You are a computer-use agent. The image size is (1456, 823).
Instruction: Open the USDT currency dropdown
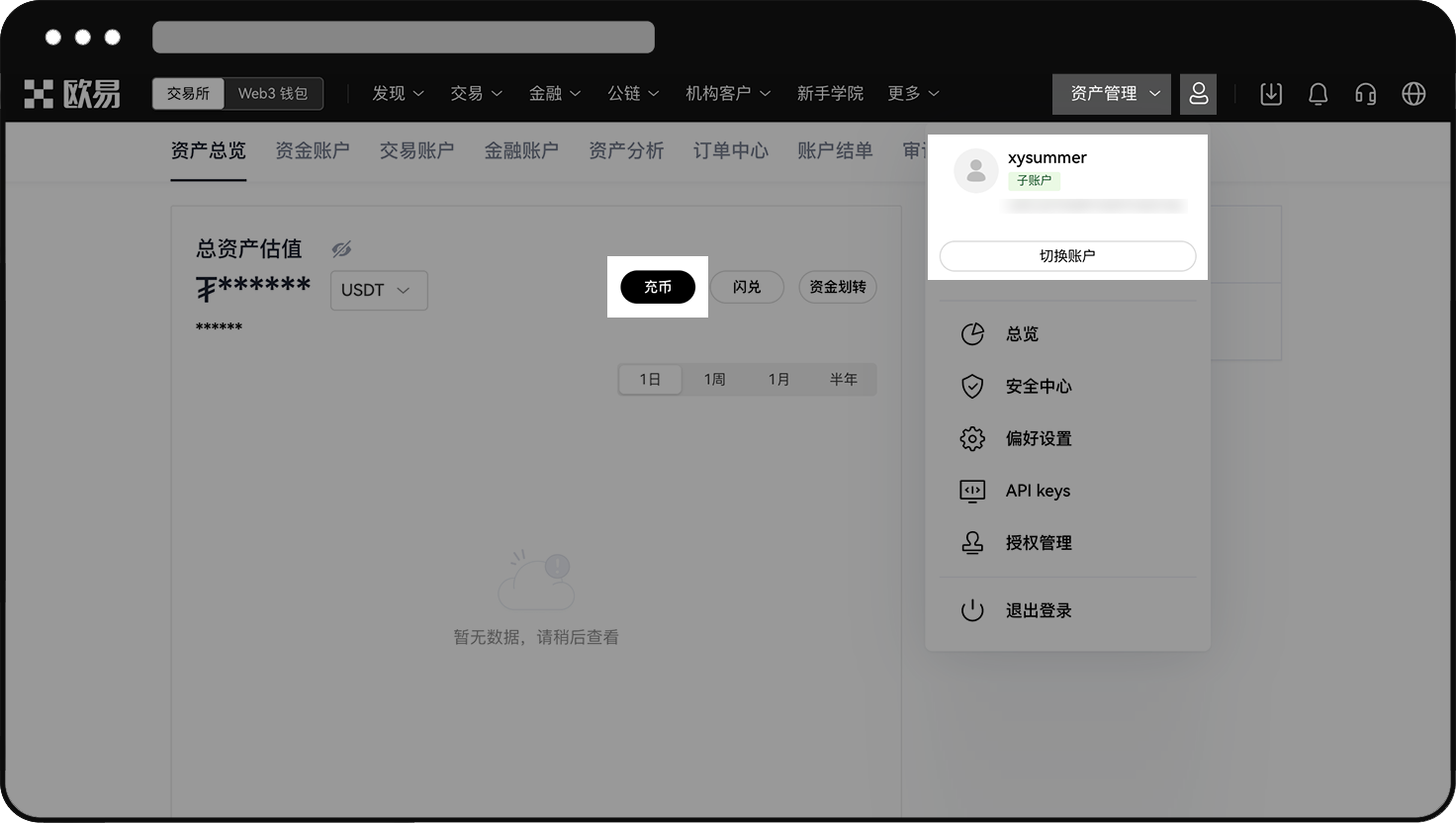click(x=378, y=291)
